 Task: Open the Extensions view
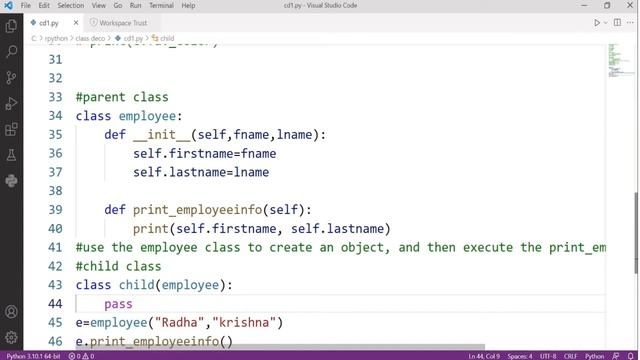pyautogui.click(x=11, y=129)
